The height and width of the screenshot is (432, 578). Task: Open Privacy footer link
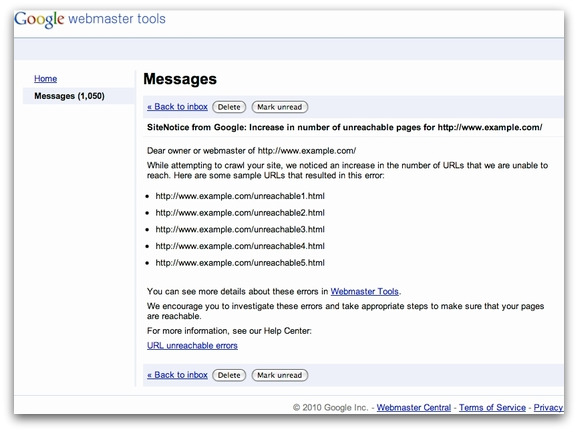tap(548, 408)
